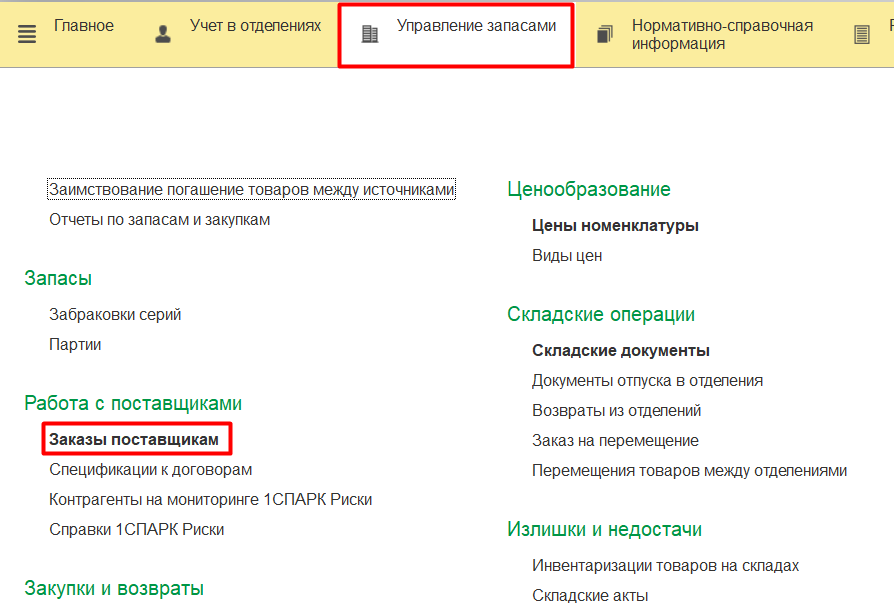
Task: Open Заимствование погашение товаров между источниками
Action: (x=251, y=189)
